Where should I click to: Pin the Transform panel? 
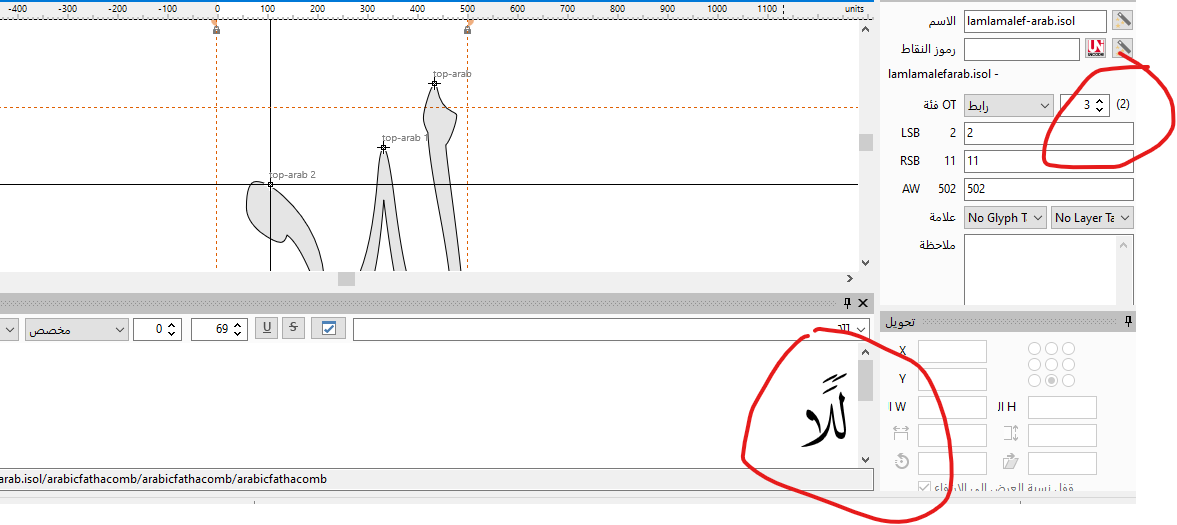coord(1128,322)
